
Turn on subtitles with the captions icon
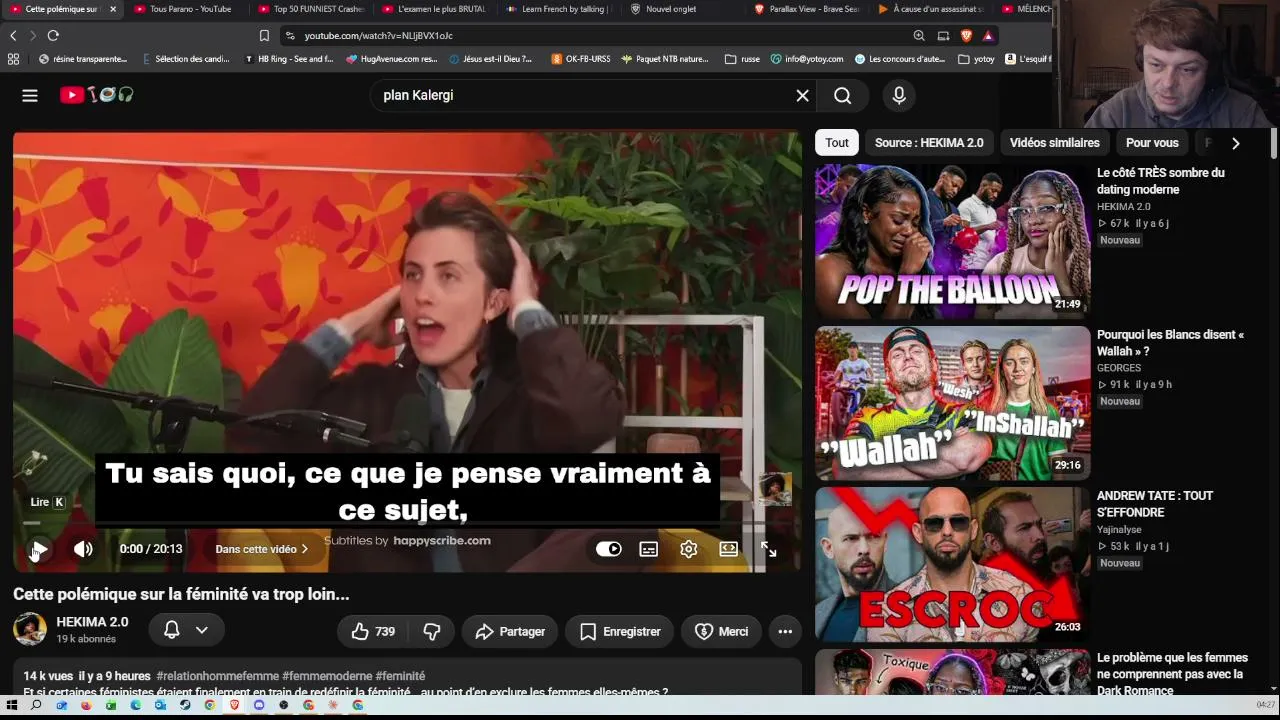649,549
